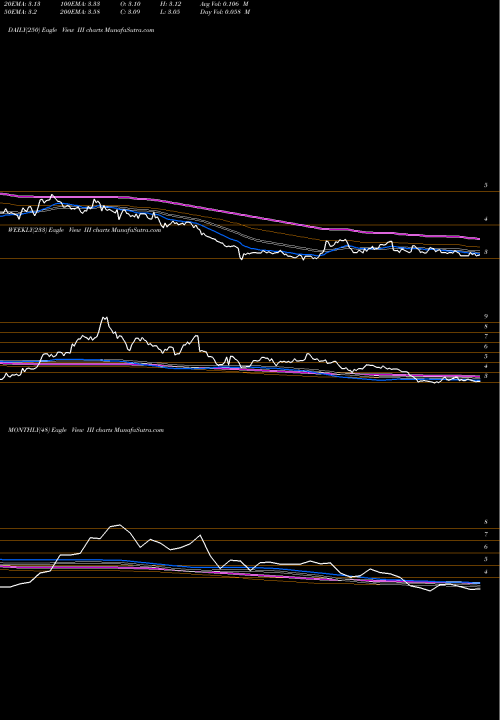Click the Day Vol reading
The image size is (500, 720).
[x=225, y=12]
